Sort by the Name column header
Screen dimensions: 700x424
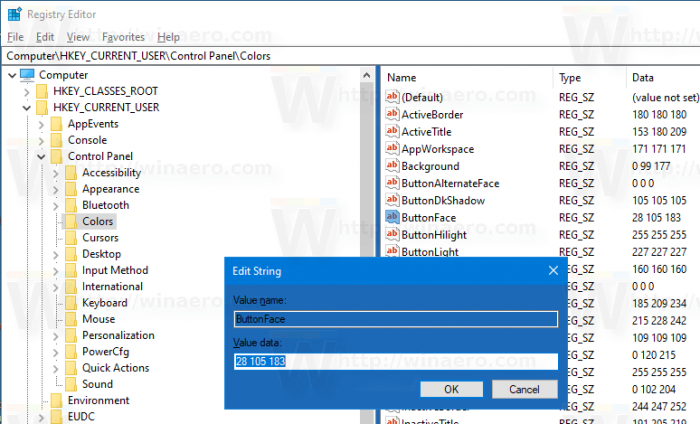pos(467,78)
